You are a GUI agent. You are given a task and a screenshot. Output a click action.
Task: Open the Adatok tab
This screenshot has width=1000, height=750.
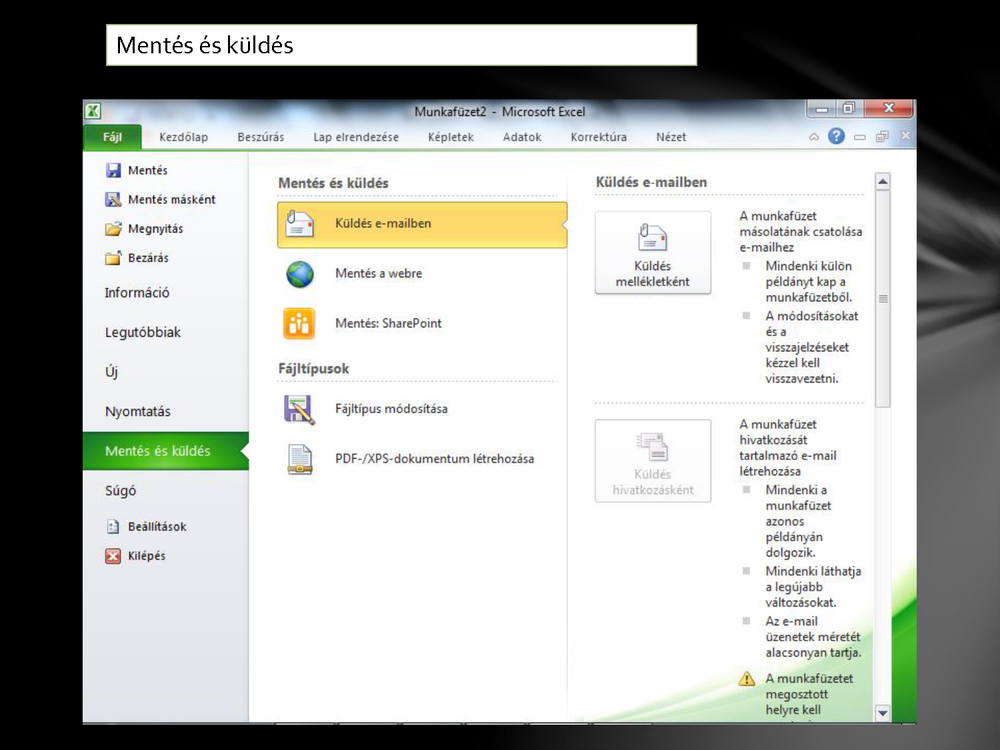522,137
